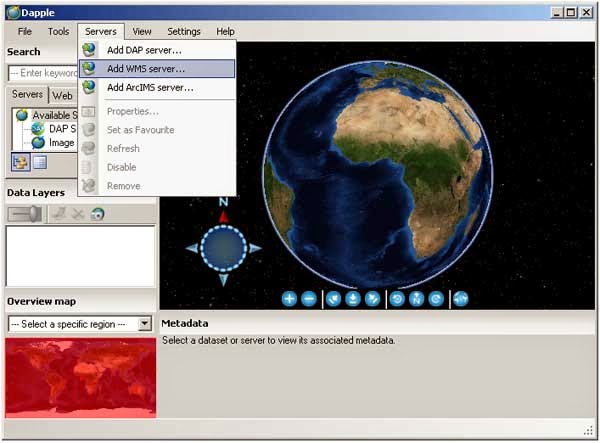Click the dashed compass center circle

tap(223, 248)
